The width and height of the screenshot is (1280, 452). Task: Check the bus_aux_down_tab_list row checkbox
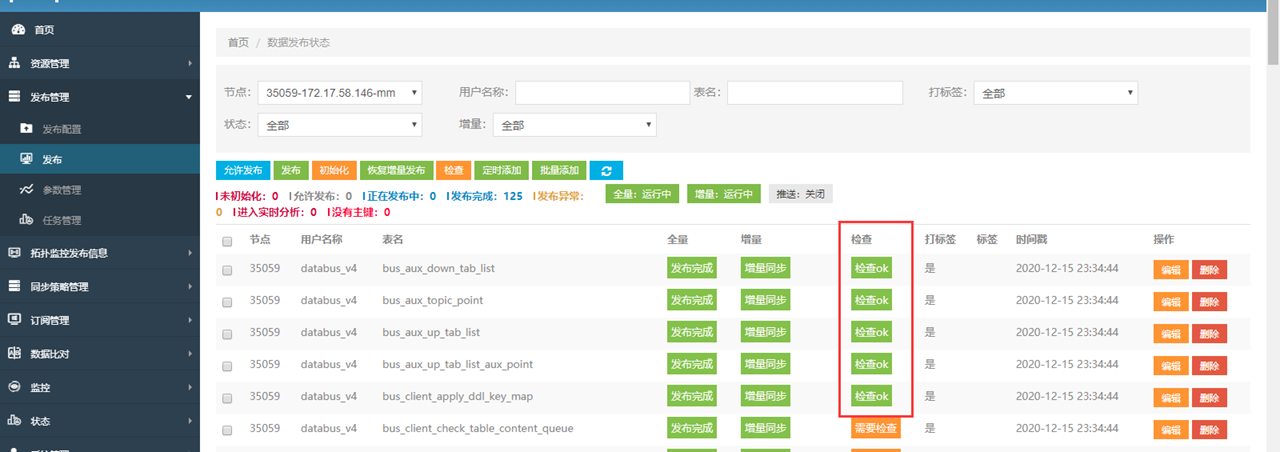click(x=227, y=270)
